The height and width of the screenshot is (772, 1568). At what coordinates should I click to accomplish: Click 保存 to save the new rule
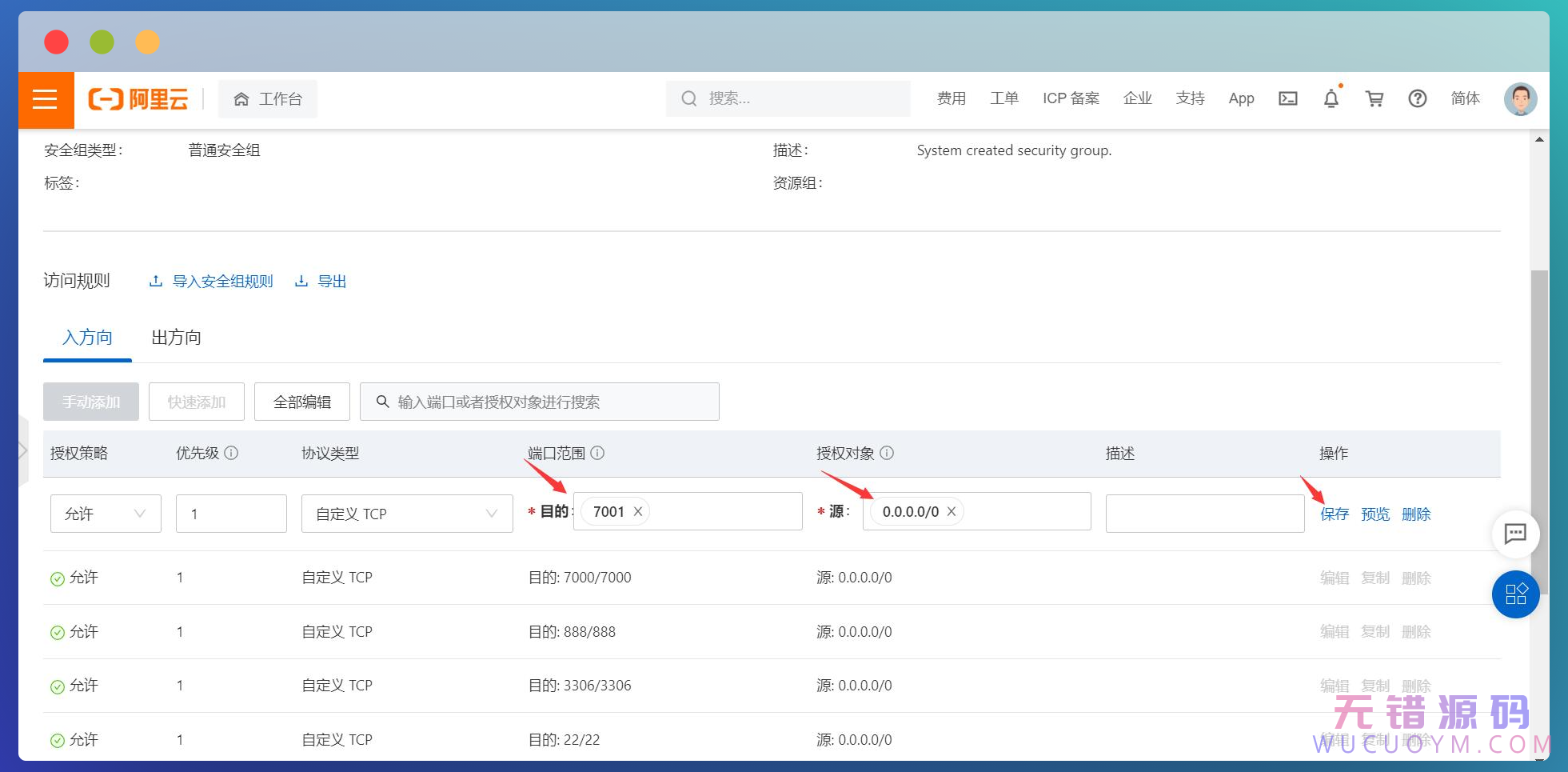(x=1335, y=514)
